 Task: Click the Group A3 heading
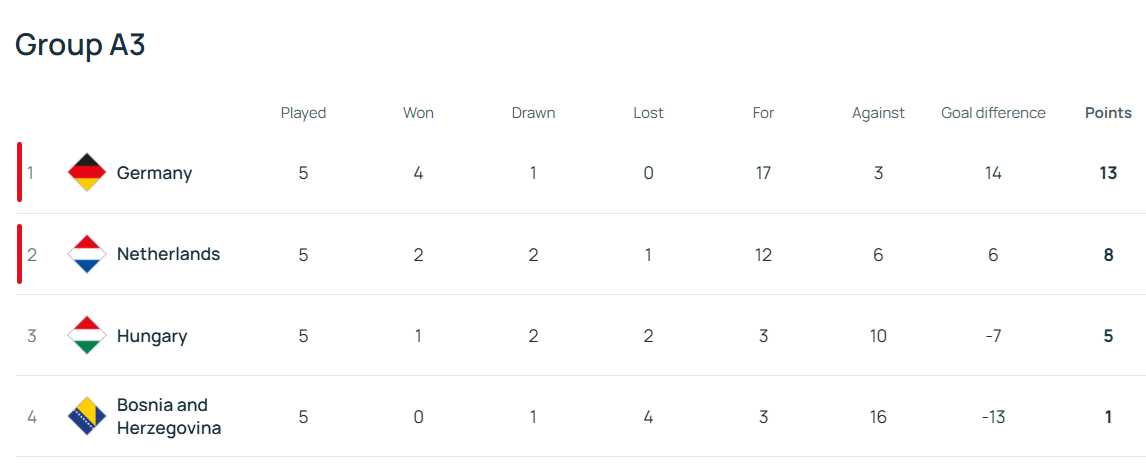click(80, 45)
